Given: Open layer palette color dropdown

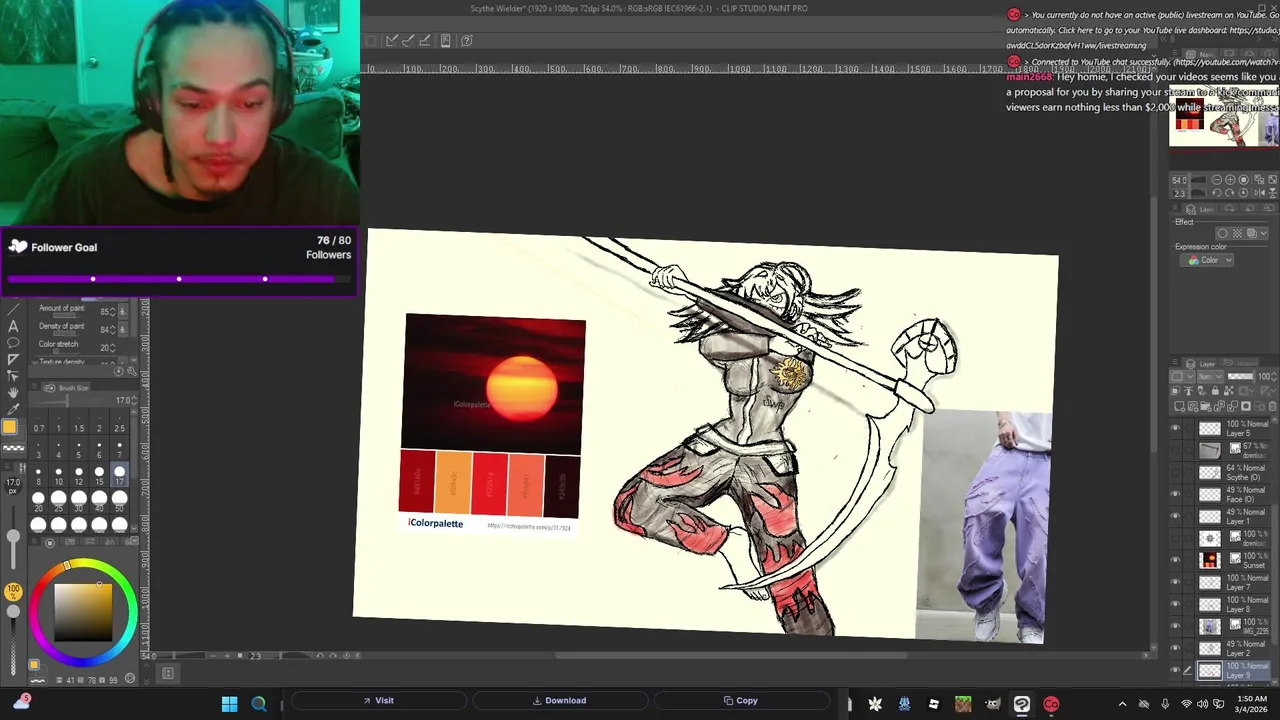Looking at the screenshot, I should pyautogui.click(x=1183, y=376).
